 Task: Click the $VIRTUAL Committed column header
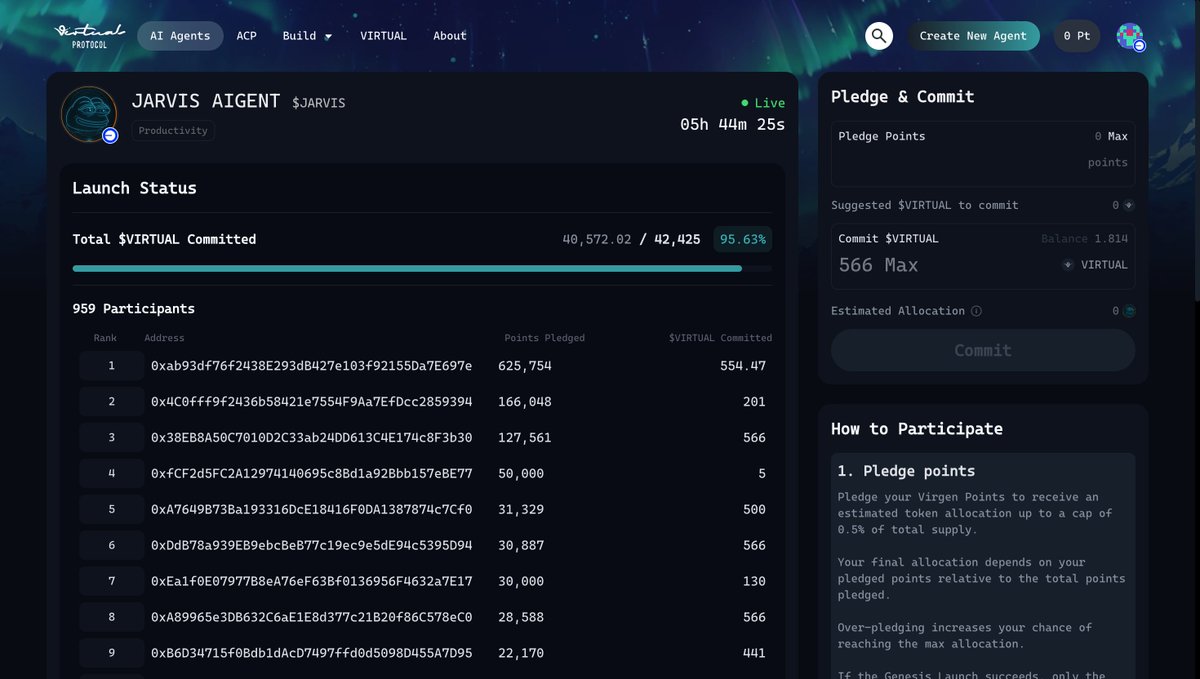[x=720, y=338]
